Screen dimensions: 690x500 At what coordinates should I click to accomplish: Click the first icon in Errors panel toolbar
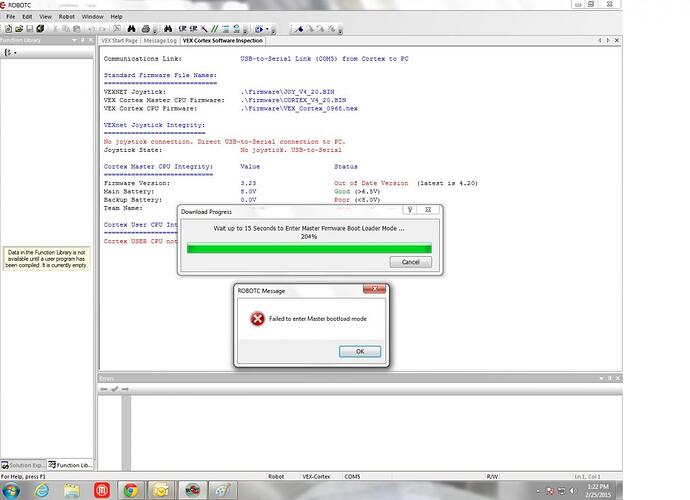point(104,389)
